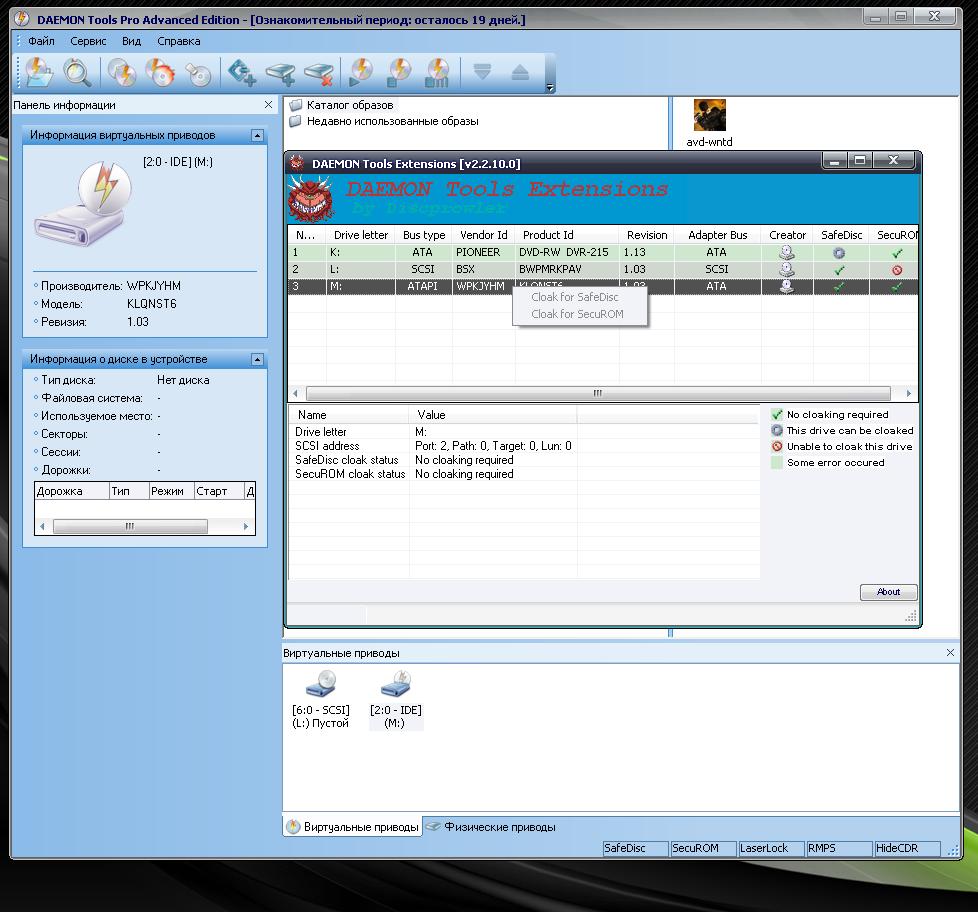
Task: Open the Вид menu
Action: pyautogui.click(x=131, y=41)
